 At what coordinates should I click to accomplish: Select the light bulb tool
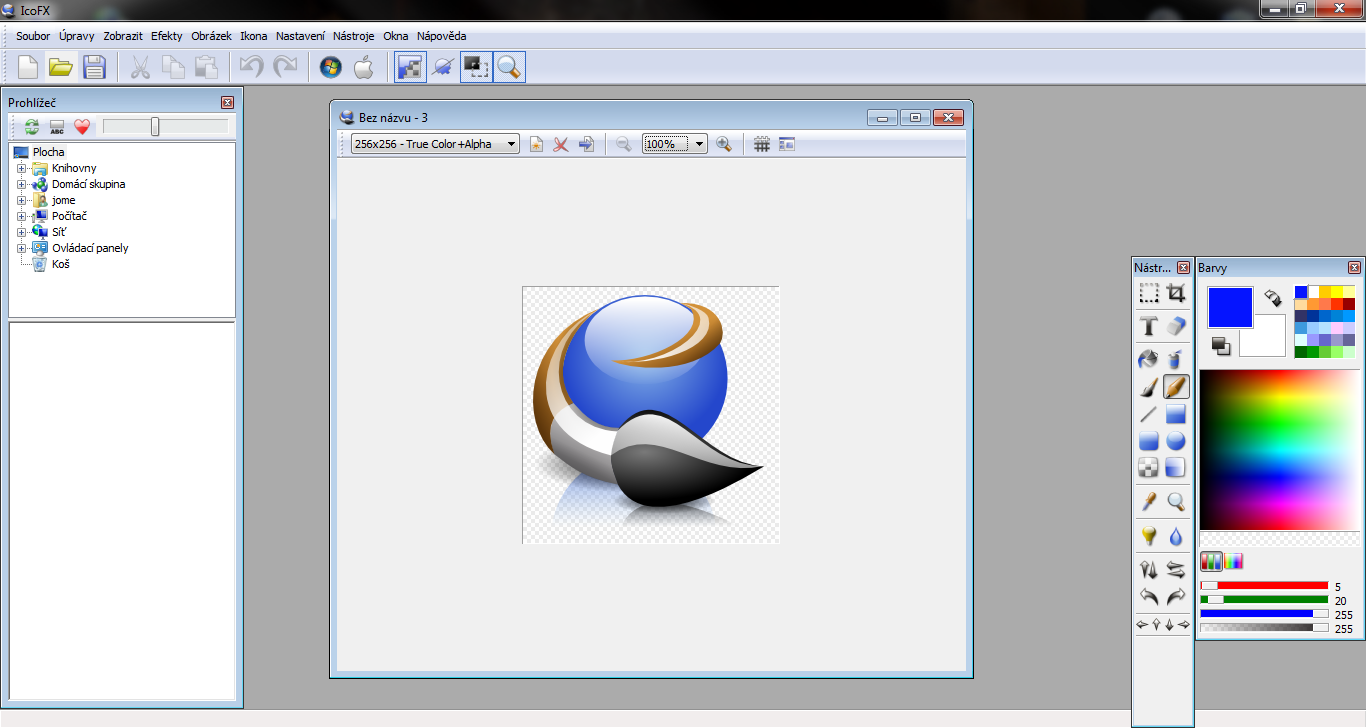[x=1149, y=537]
